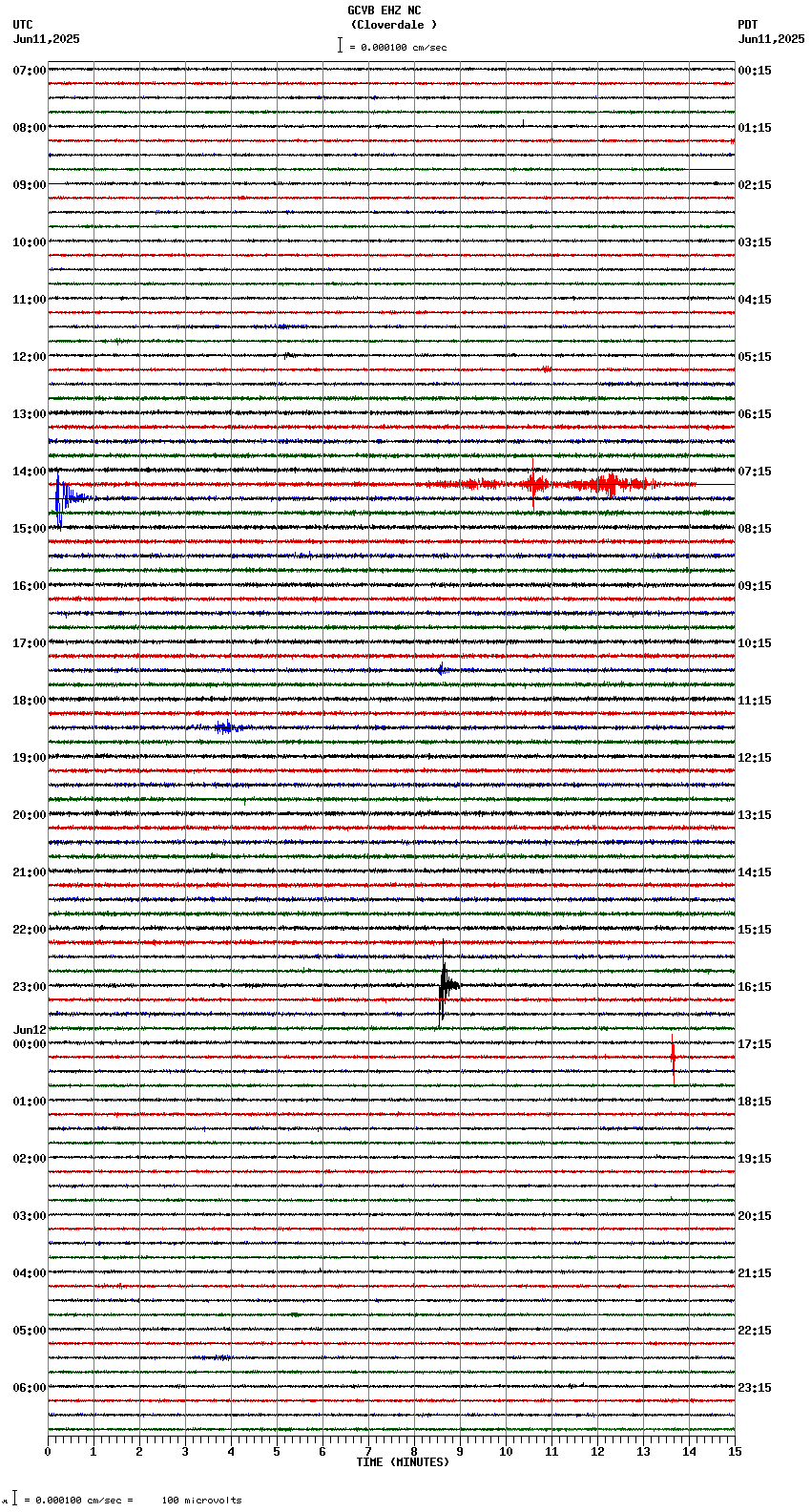Screen dimensions: 811x1512
Task: Click the 08:00 UTC row label
Action: [30, 128]
